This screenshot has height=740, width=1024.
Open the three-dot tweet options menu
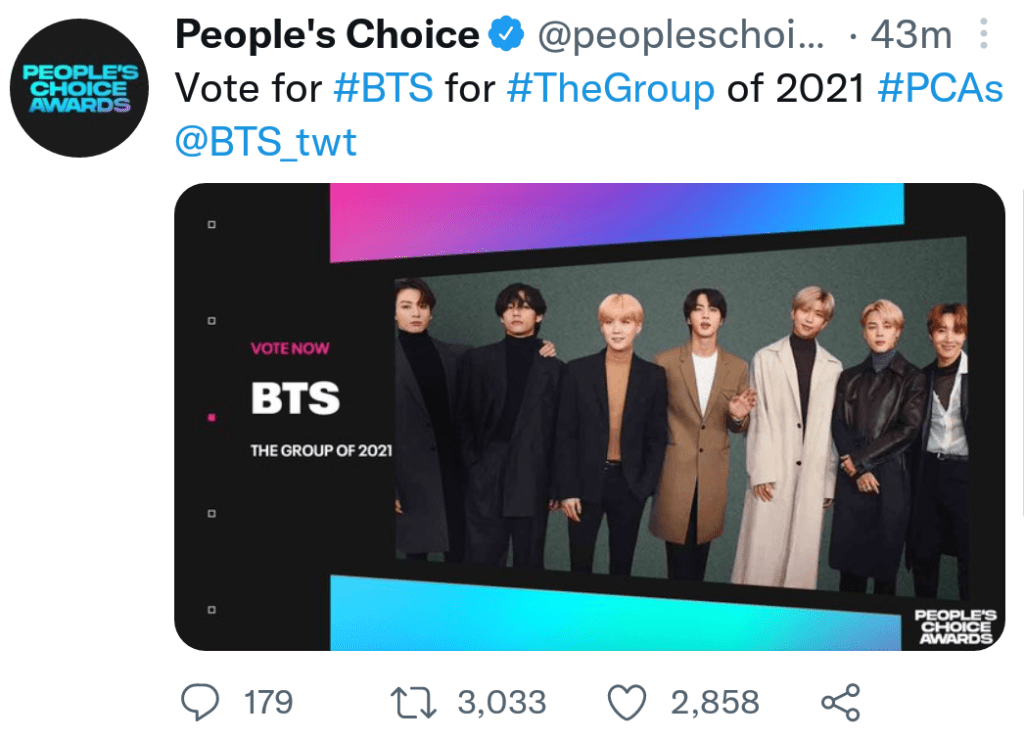click(x=984, y=37)
